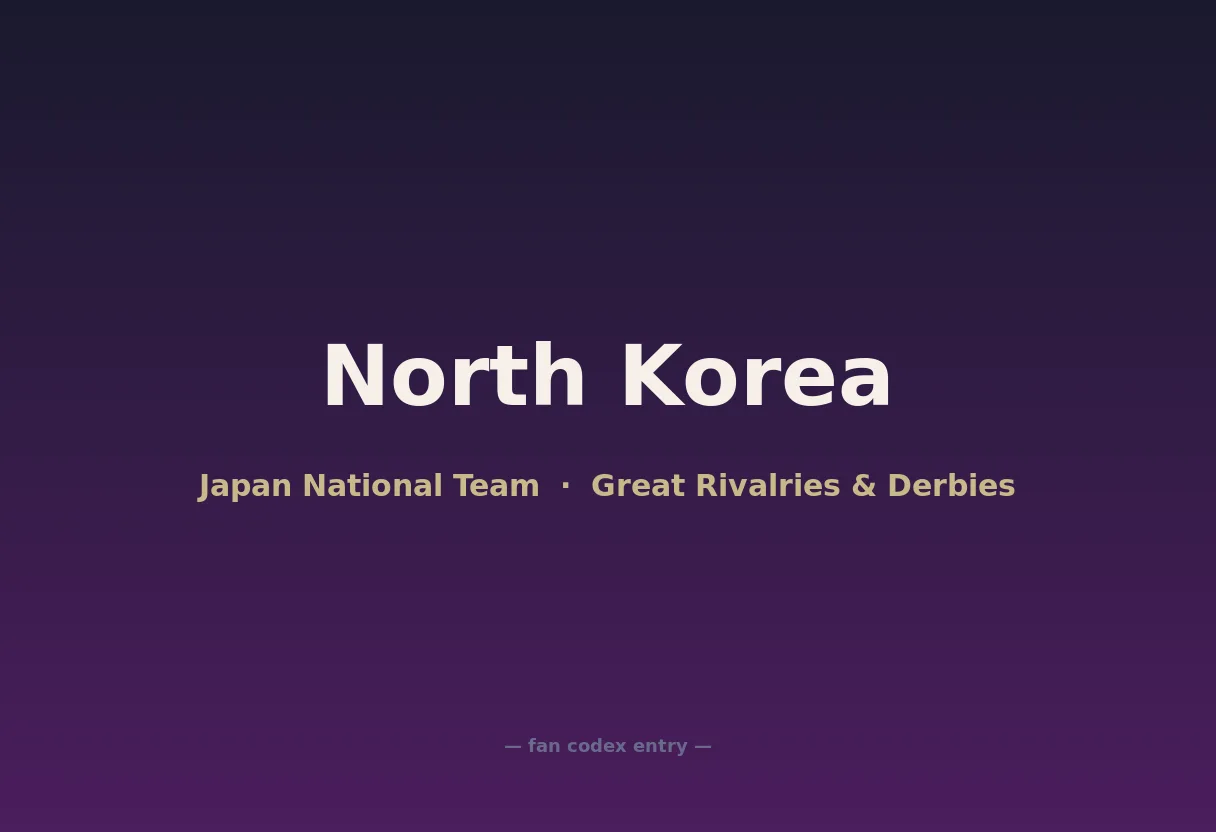Click the North Korea title

607,377
